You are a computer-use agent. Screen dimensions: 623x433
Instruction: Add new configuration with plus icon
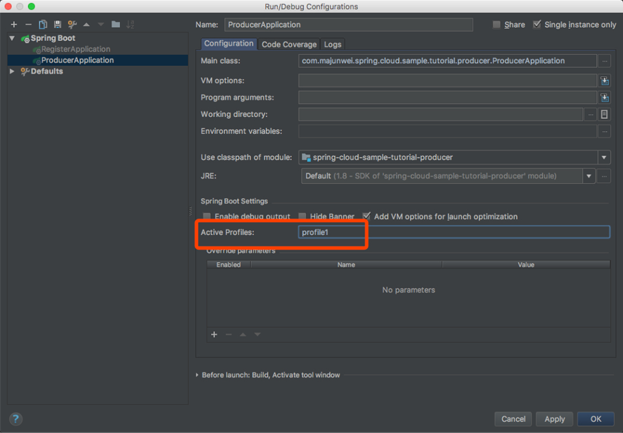pyautogui.click(x=14, y=25)
